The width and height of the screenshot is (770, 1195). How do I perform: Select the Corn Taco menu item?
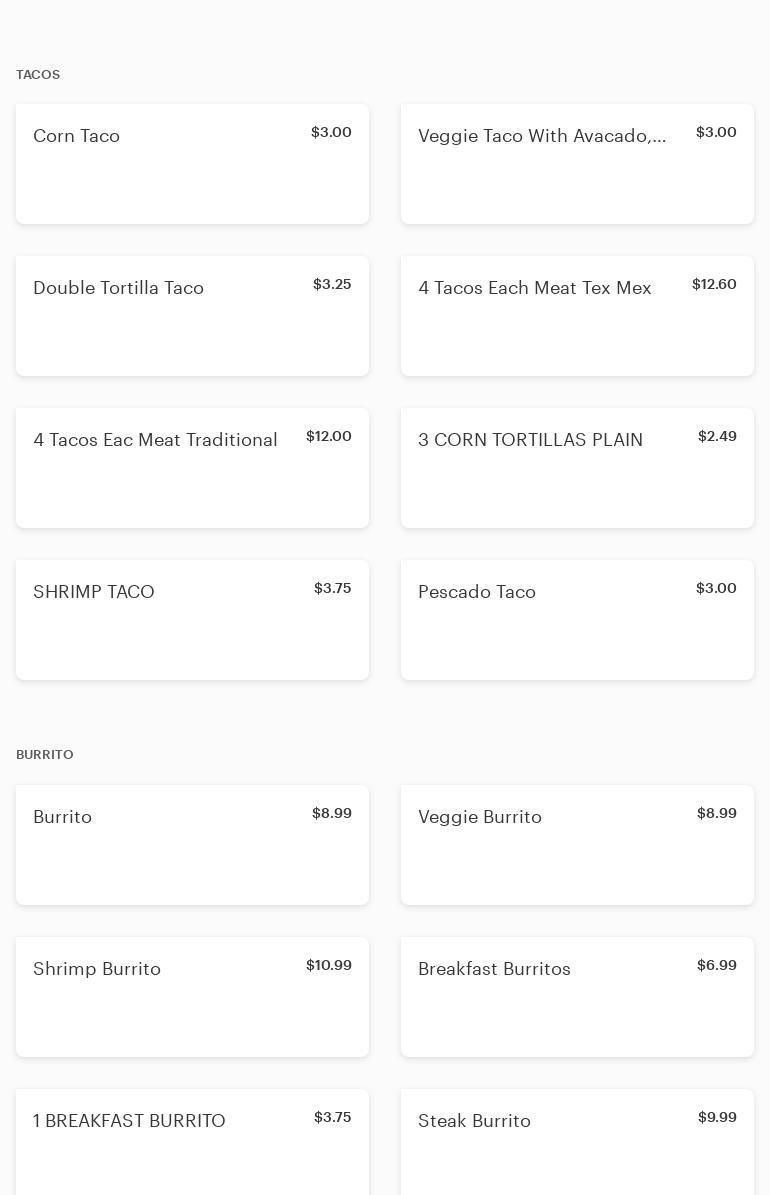192,164
